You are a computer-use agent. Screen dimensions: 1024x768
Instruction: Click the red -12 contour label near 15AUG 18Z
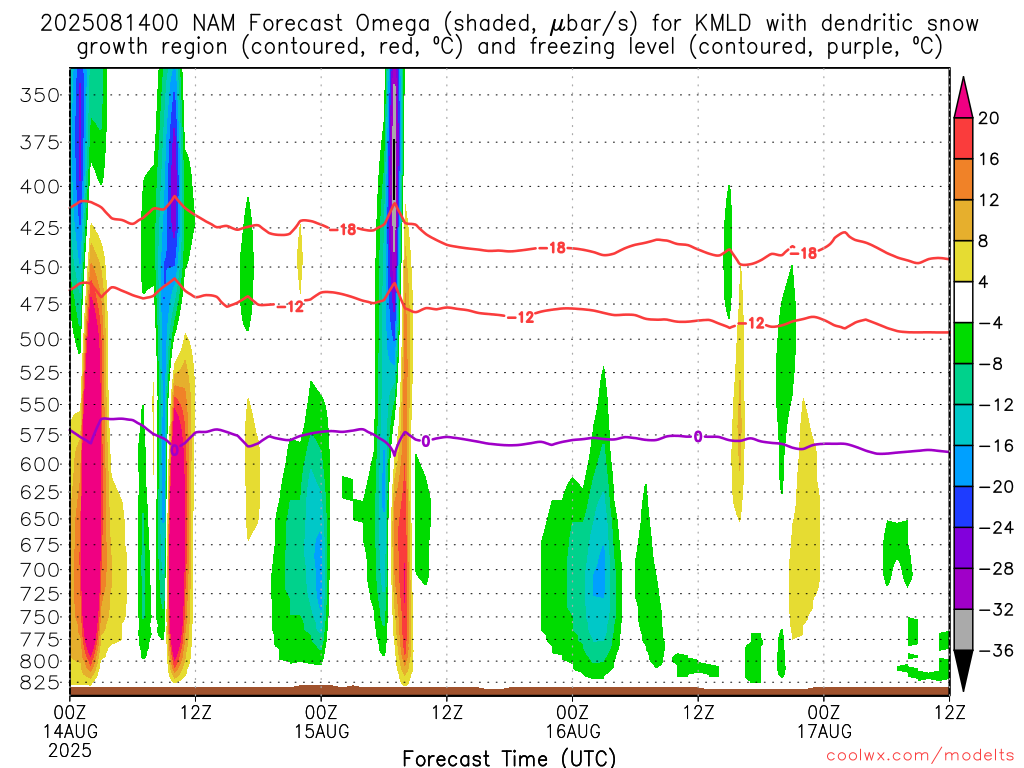pos(522,317)
